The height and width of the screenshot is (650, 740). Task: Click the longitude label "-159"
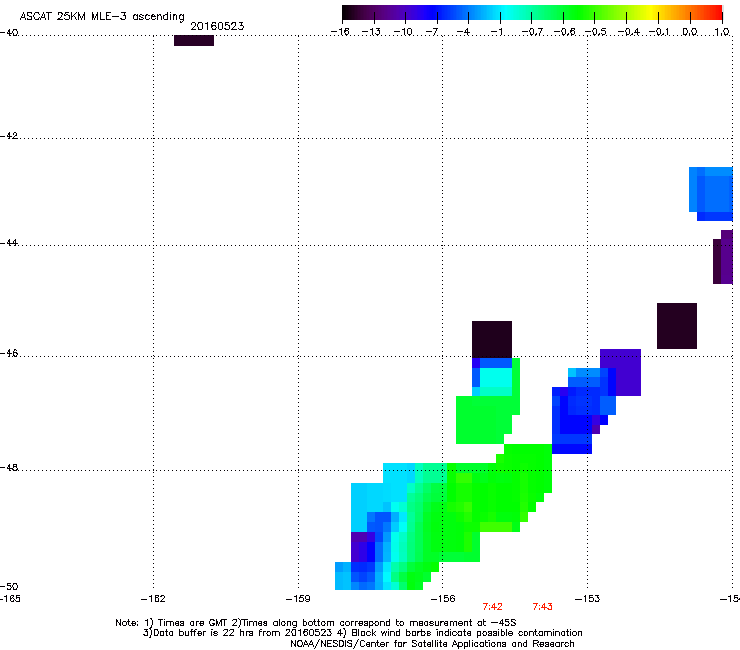coord(298,599)
